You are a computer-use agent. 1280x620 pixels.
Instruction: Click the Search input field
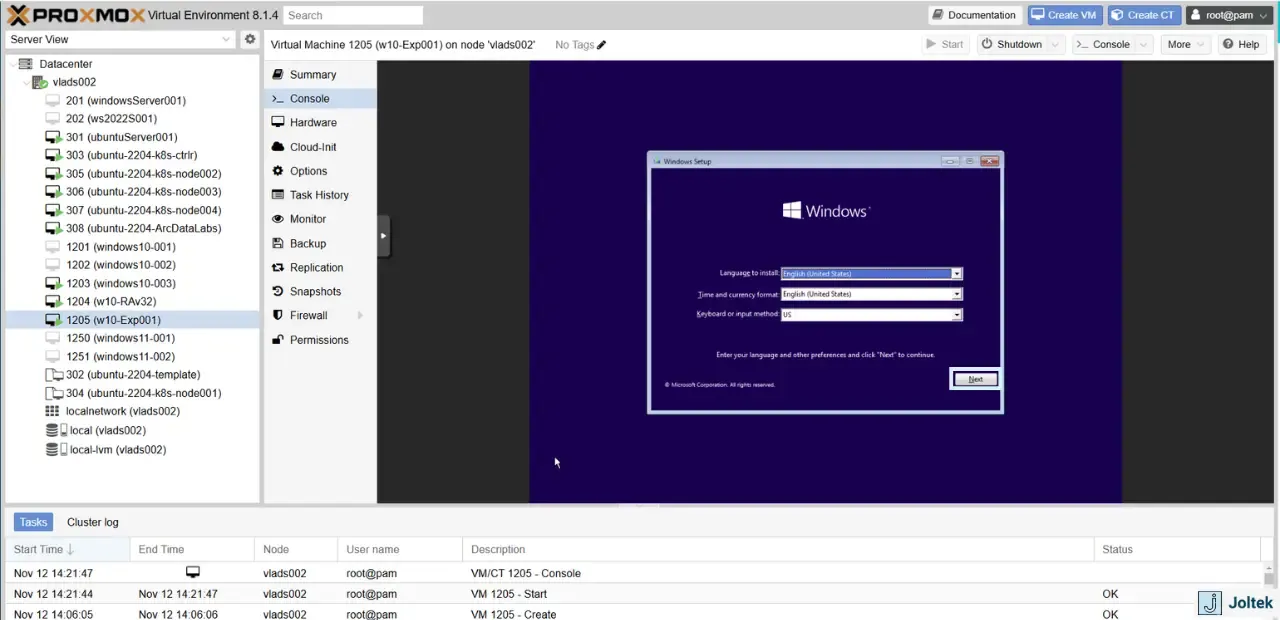tap(353, 15)
